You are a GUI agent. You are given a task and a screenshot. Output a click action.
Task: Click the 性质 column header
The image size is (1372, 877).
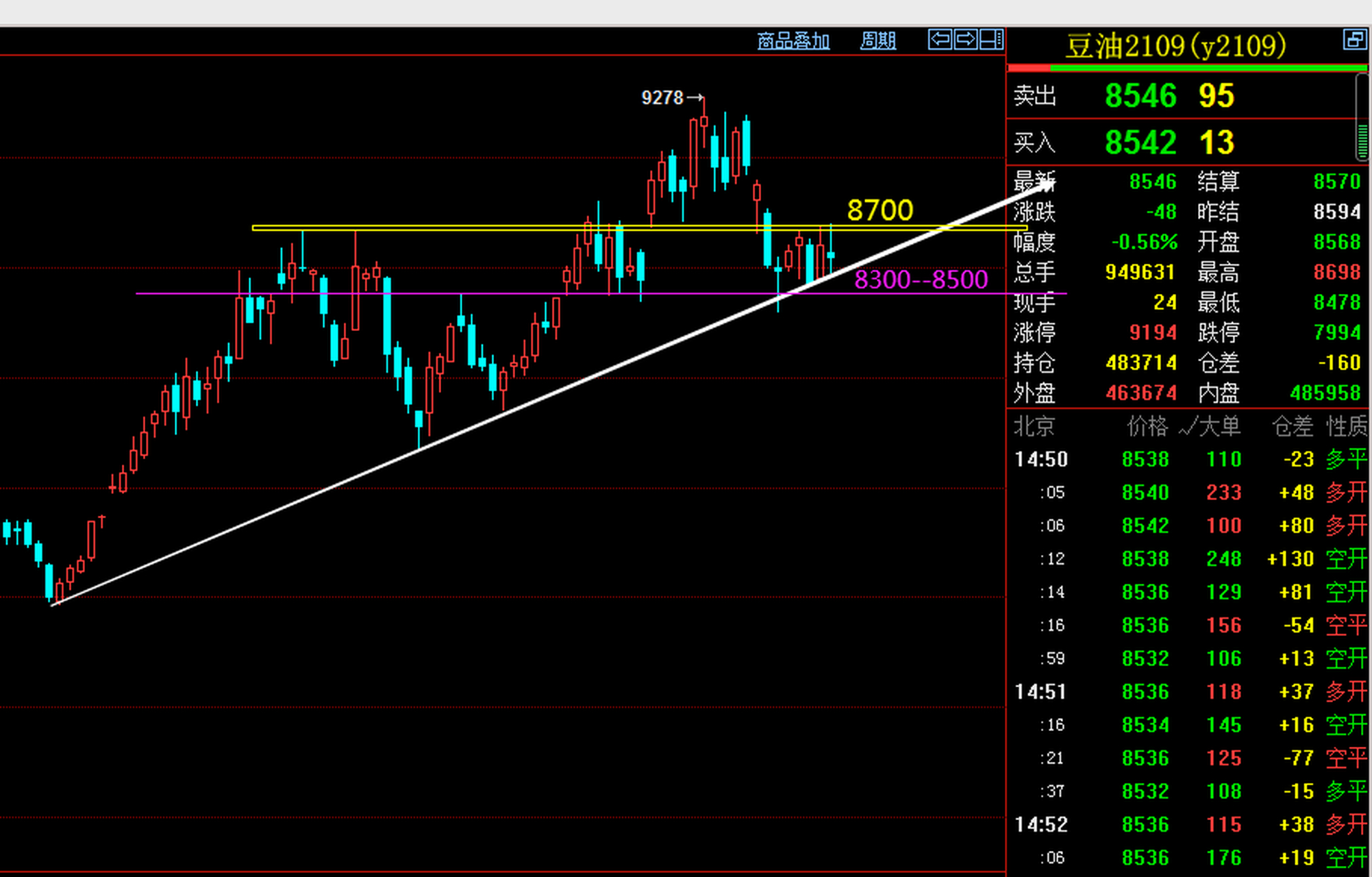[x=1347, y=426]
